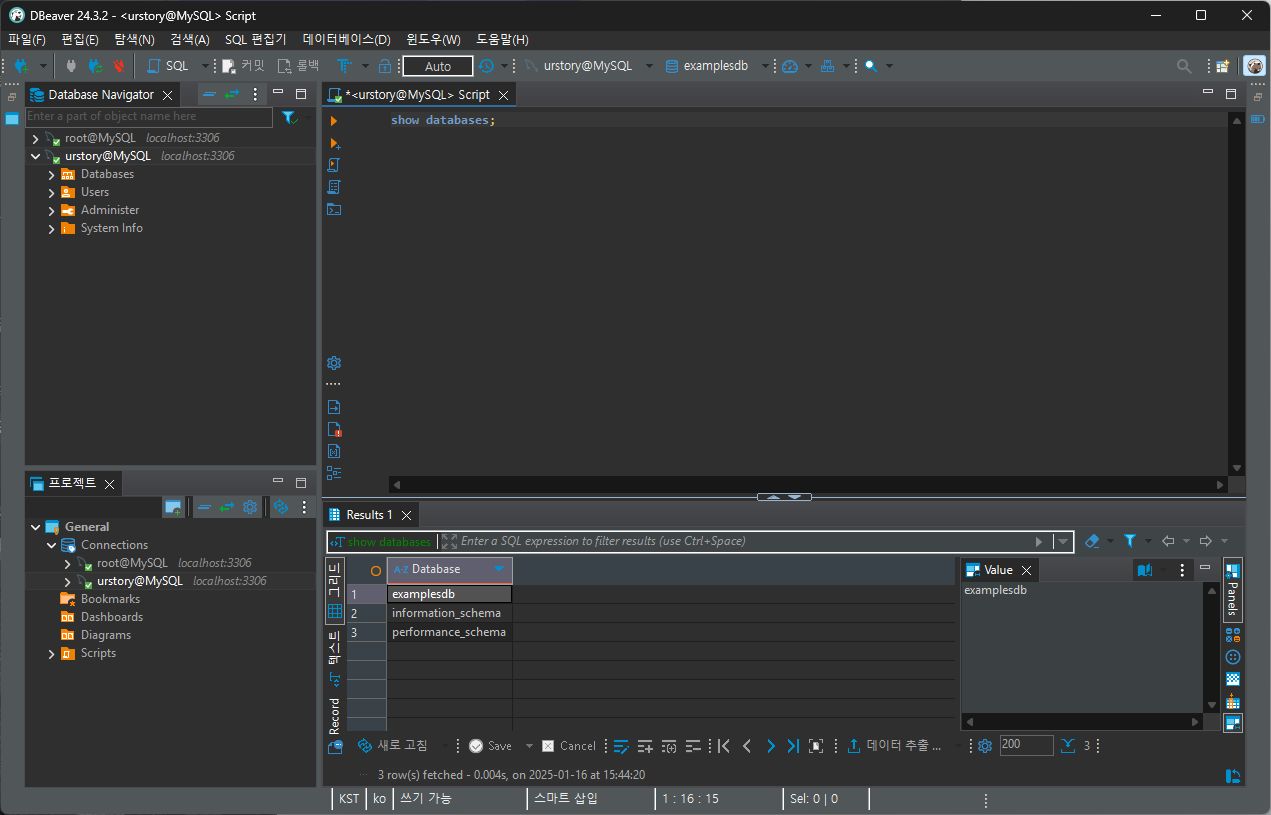Select the performance_schema cell
The width and height of the screenshot is (1271, 815).
(x=449, y=632)
